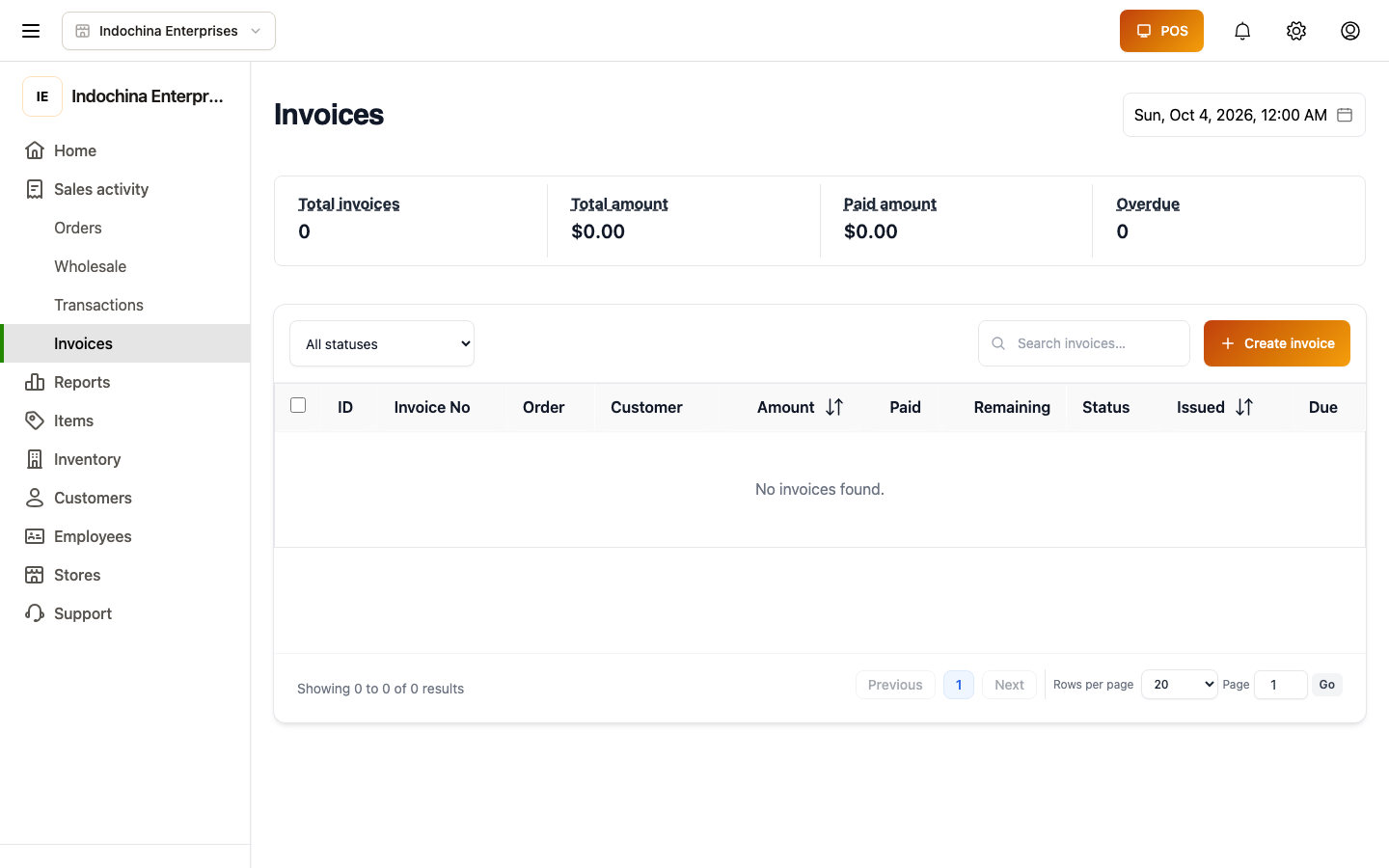Click the Invoice No column header

(432, 407)
